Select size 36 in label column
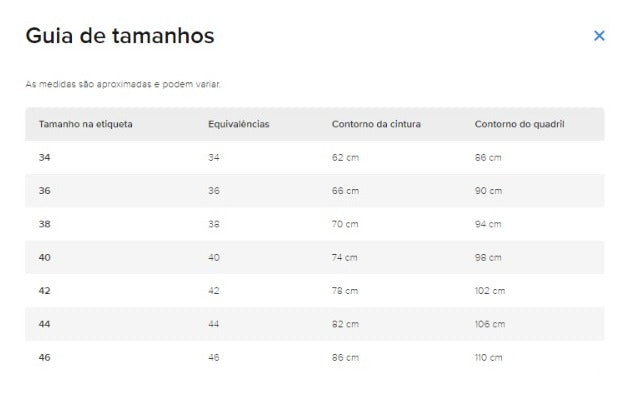This screenshot has width=642, height=394. (45, 191)
